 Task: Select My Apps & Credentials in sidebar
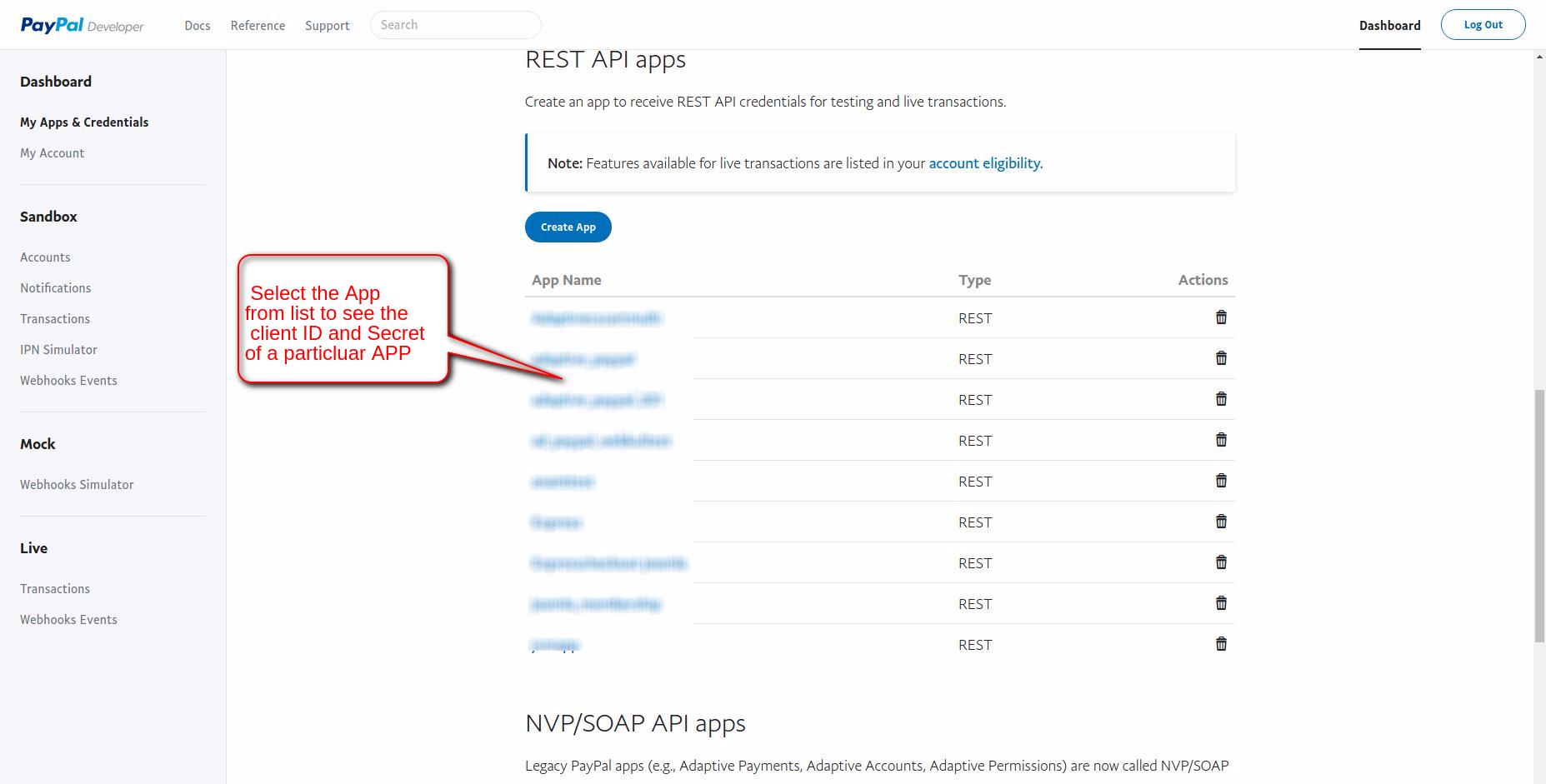click(x=84, y=122)
